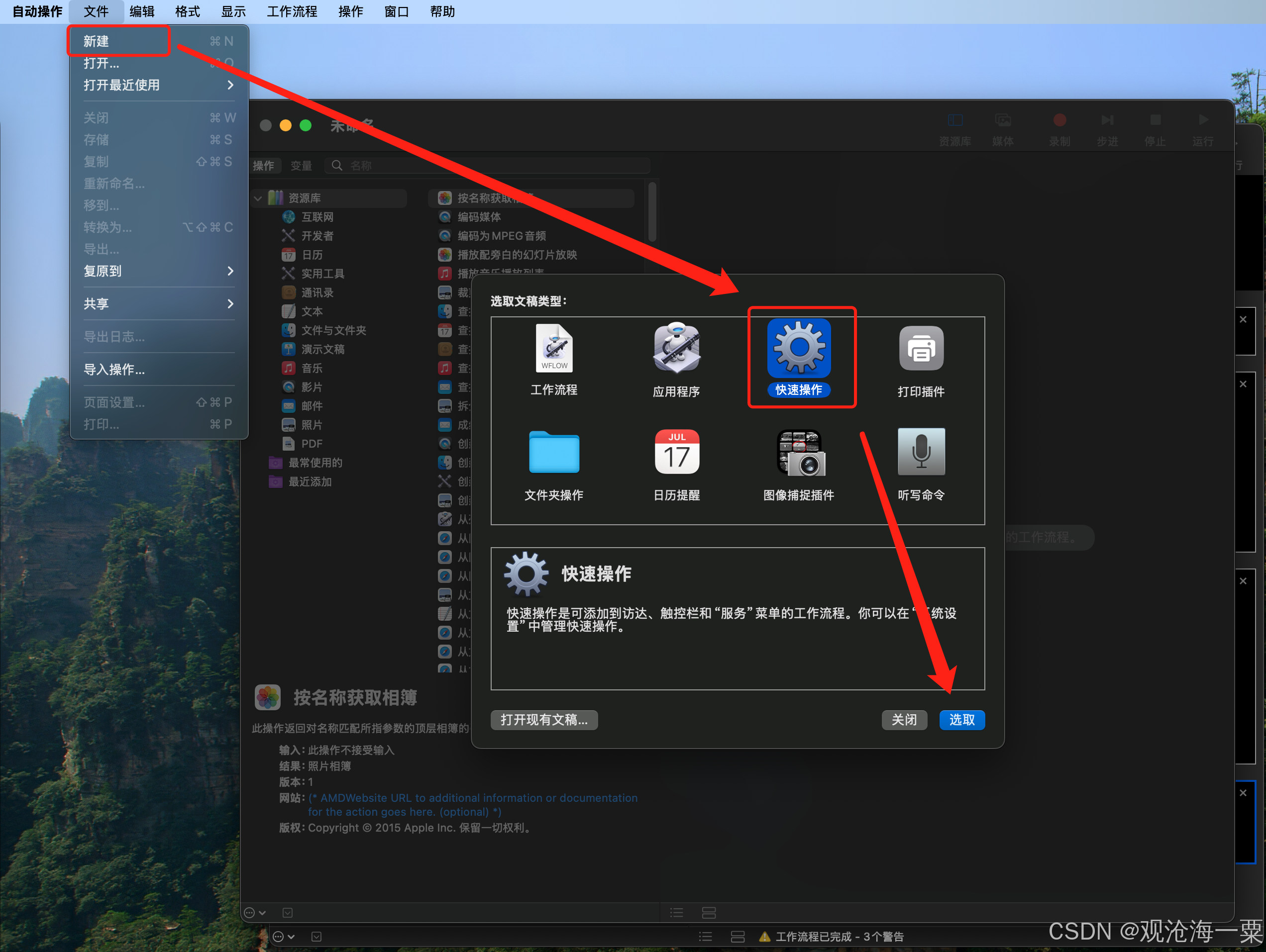Open the 工作流程 menu bar item

tap(291, 11)
